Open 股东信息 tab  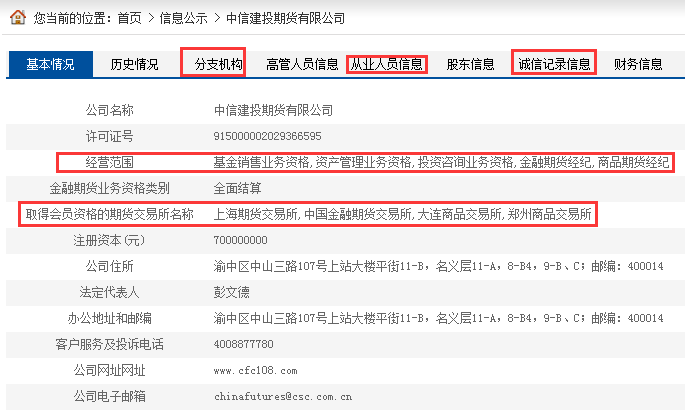(471, 64)
